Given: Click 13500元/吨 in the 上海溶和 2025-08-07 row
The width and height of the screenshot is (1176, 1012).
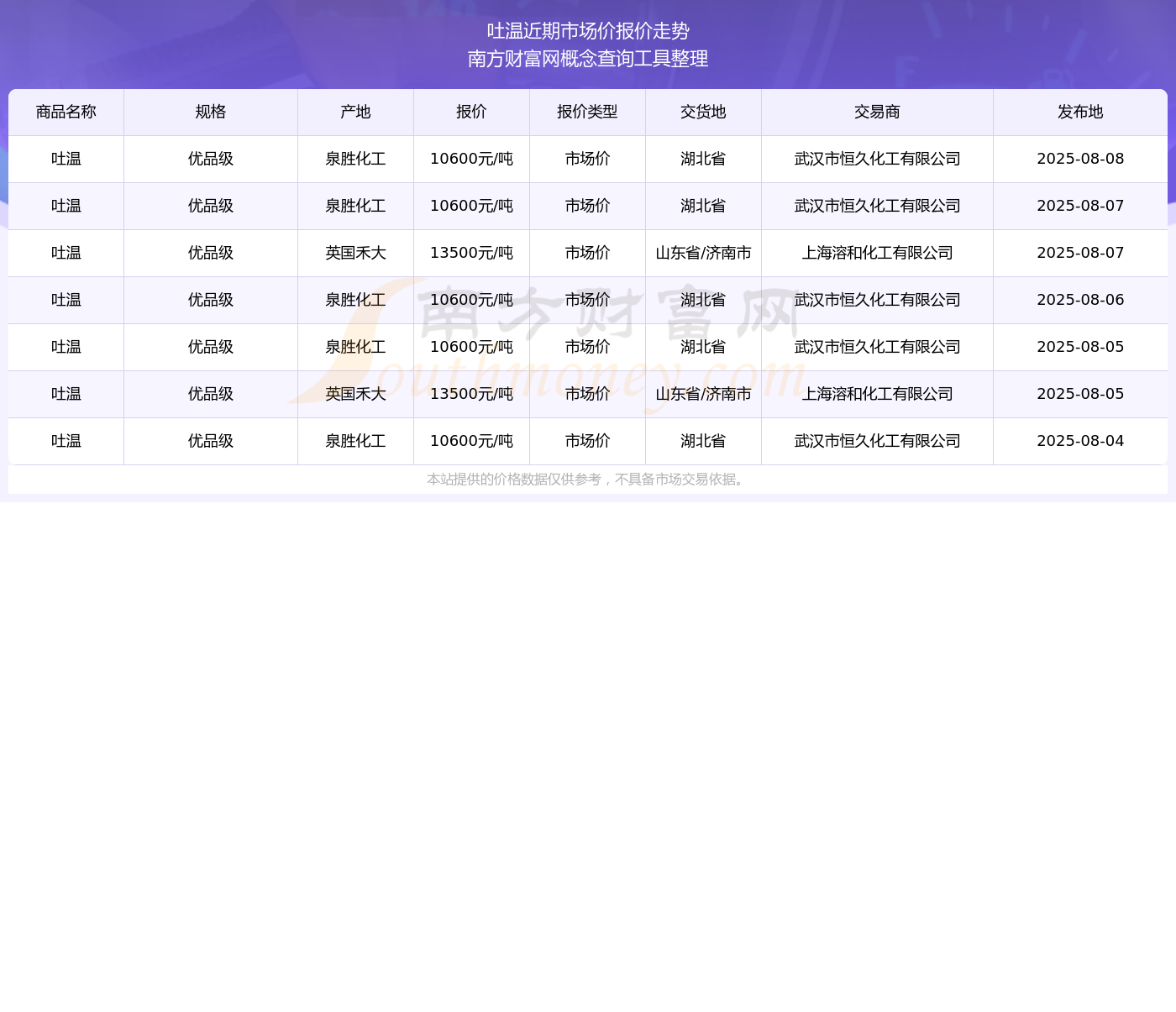Looking at the screenshot, I should click(471, 253).
